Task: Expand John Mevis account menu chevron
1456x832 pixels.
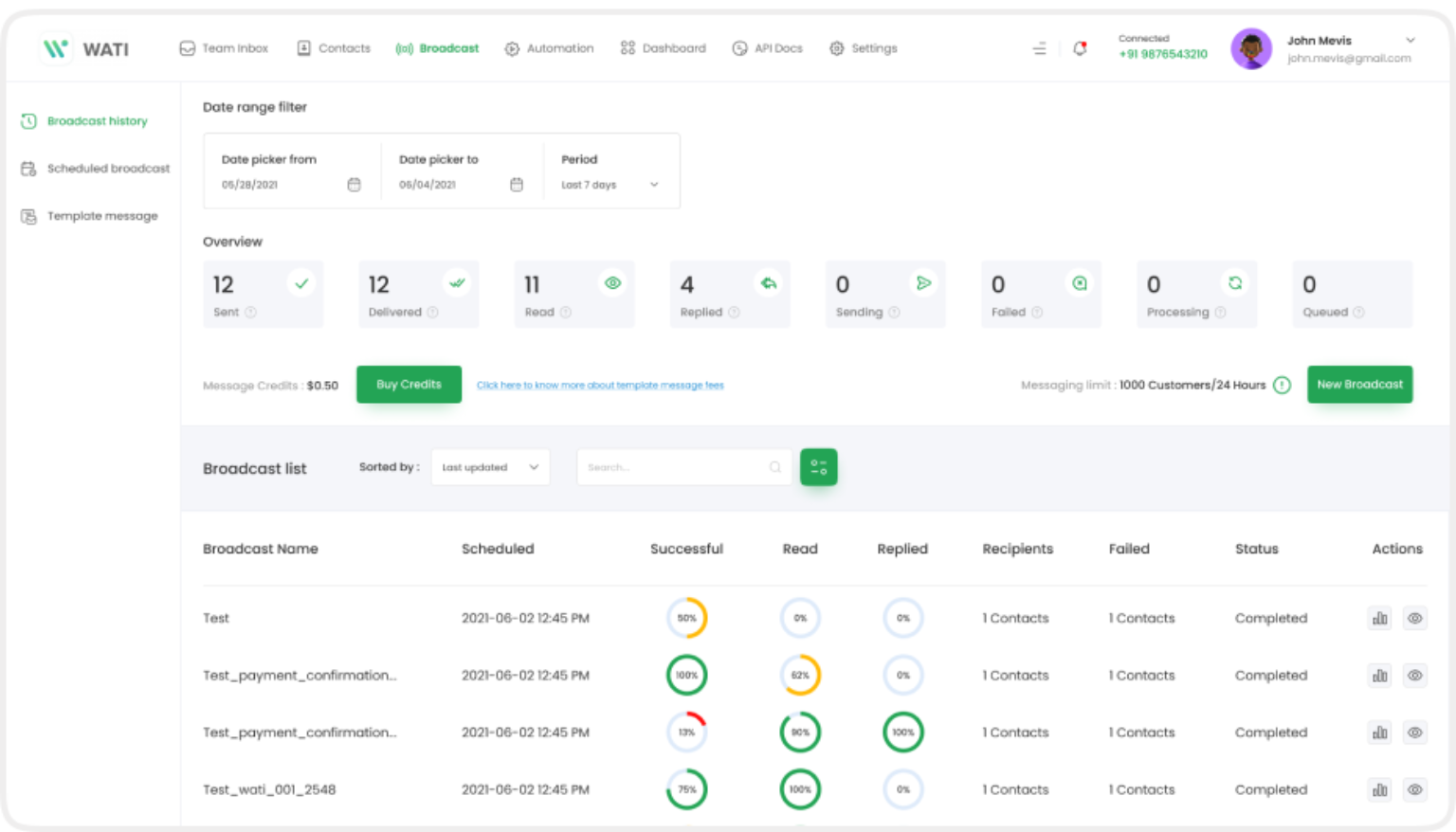Action: pos(1410,41)
